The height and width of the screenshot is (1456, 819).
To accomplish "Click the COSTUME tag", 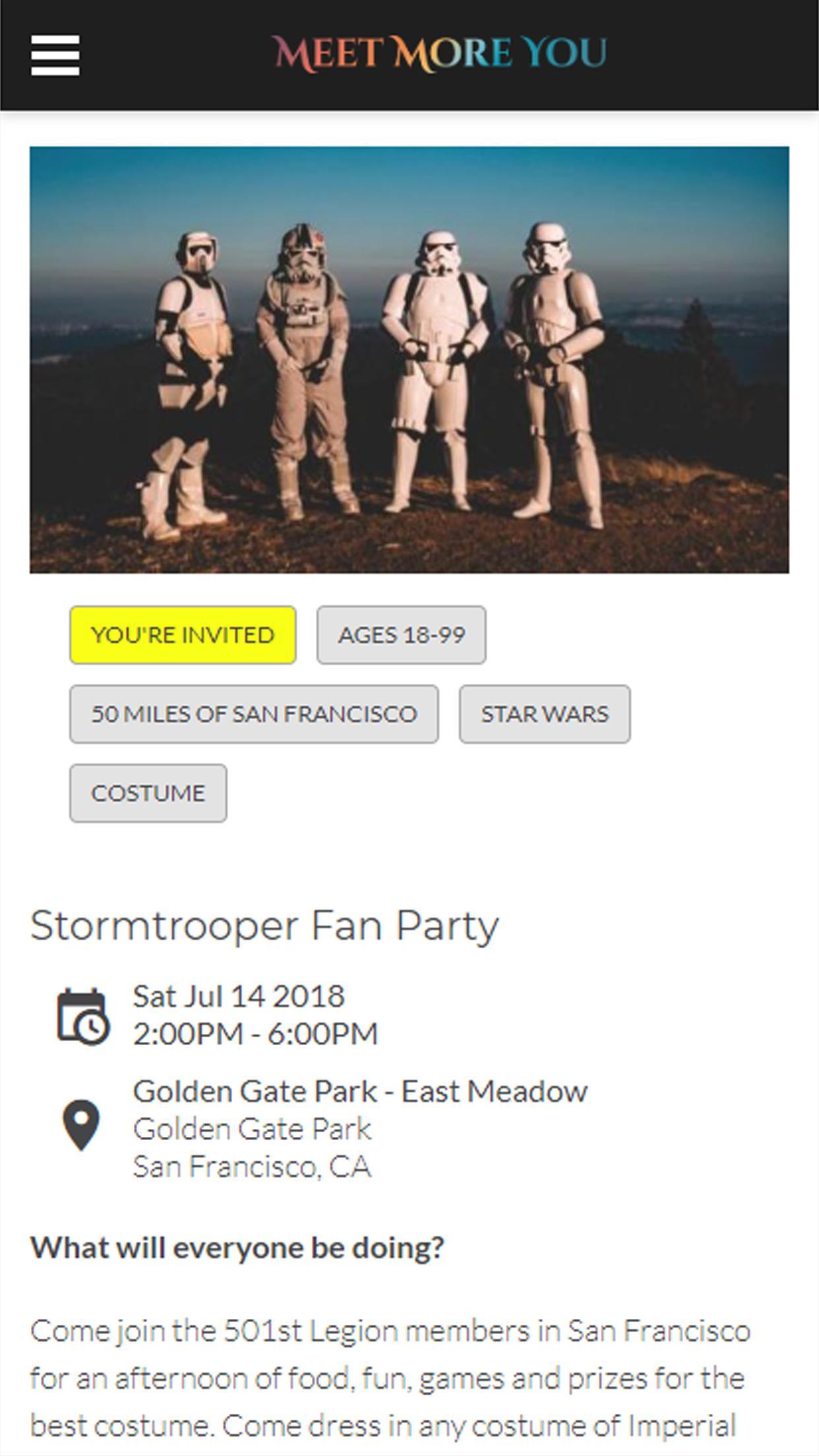I will [148, 793].
